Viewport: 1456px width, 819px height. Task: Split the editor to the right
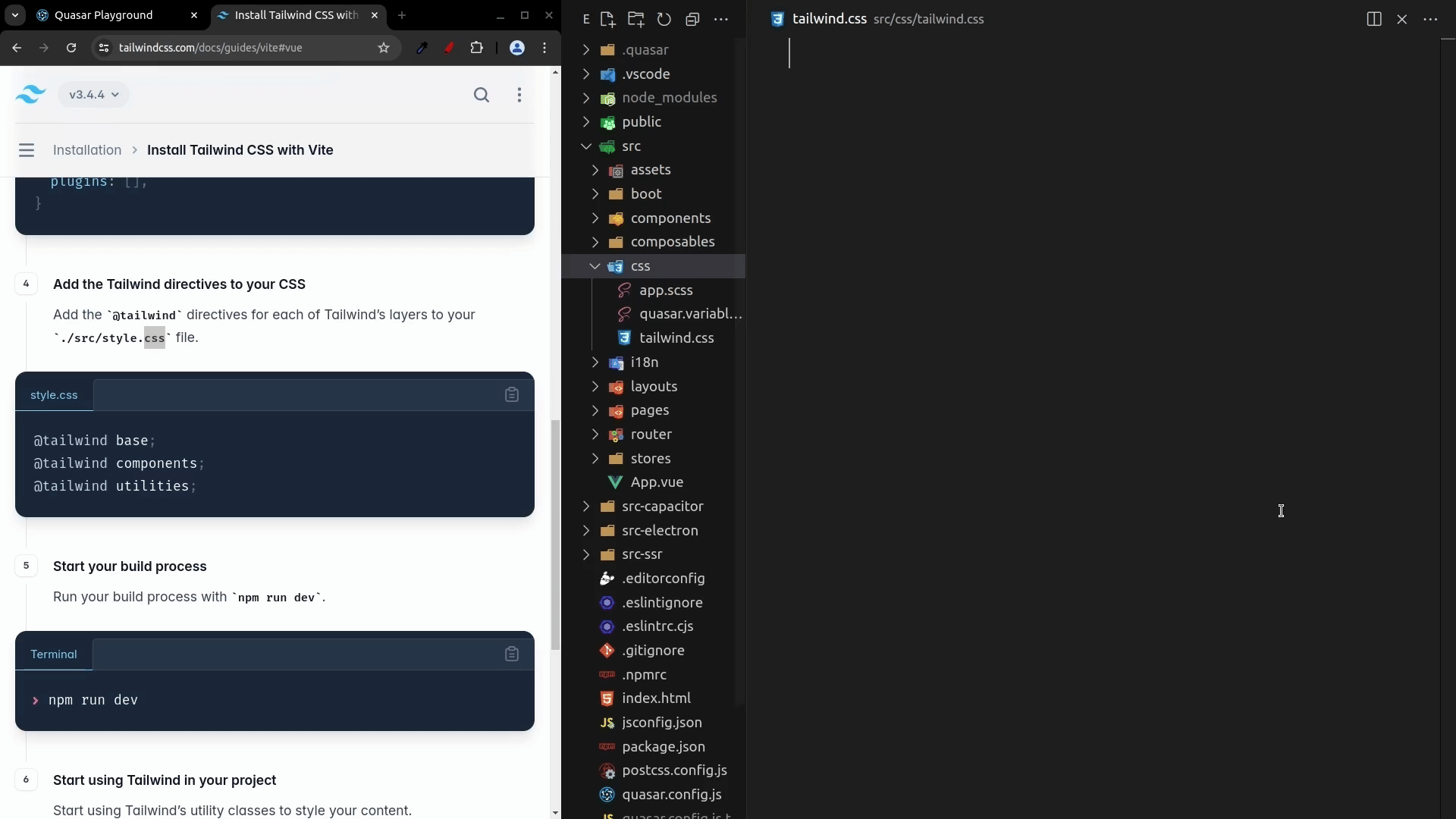tap(1374, 20)
